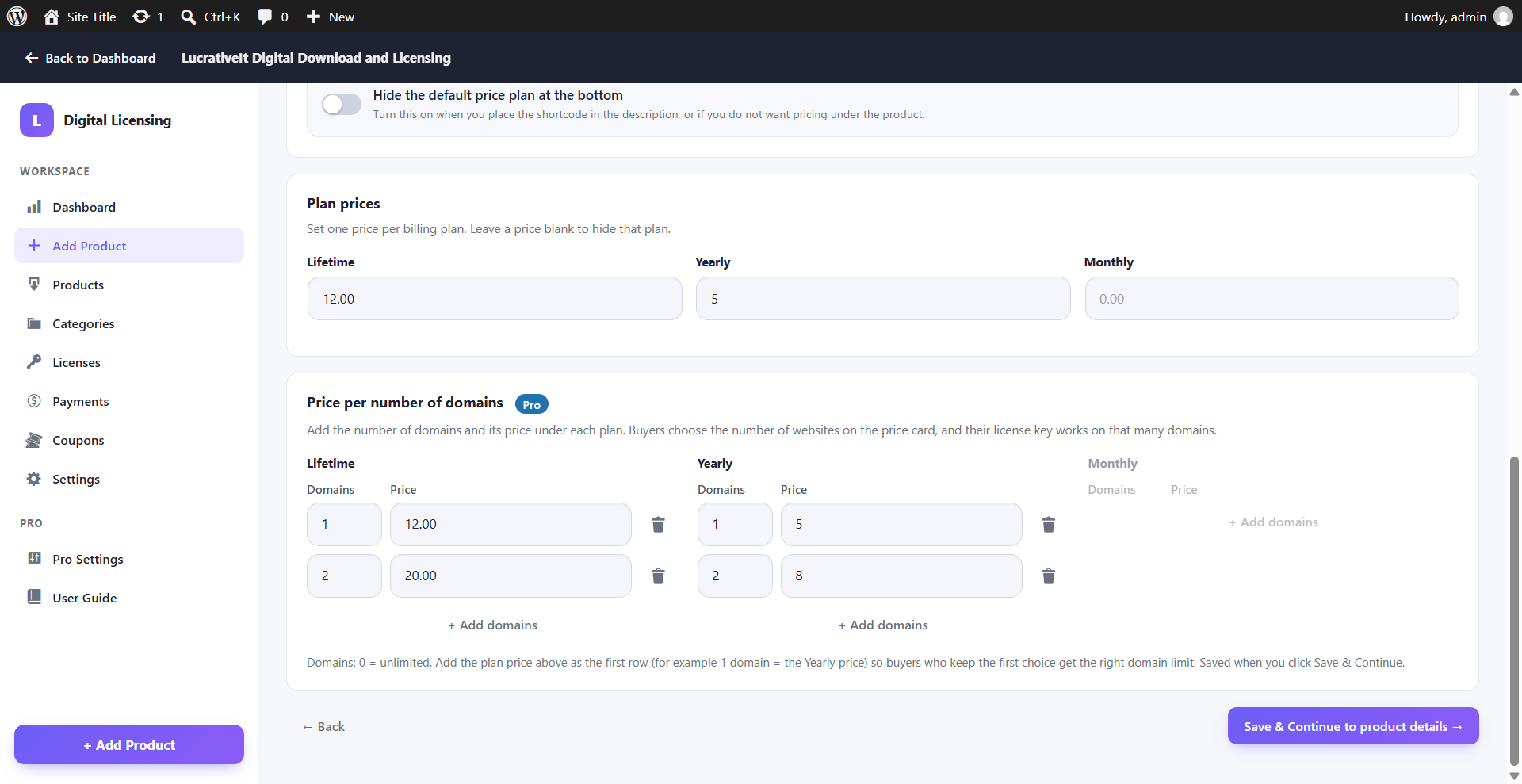Click the Monthly plan price field

(x=1272, y=299)
